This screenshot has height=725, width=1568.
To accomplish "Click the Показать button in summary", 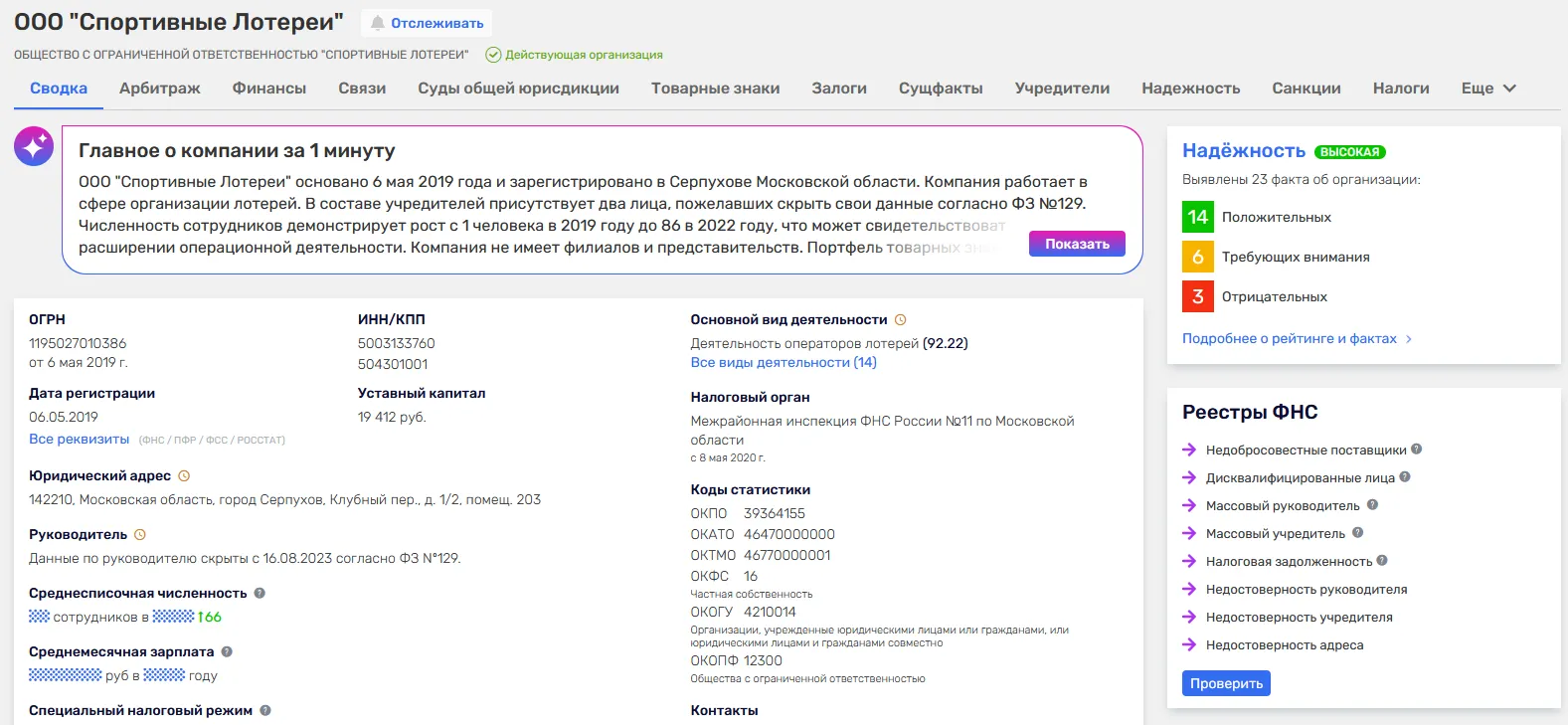I will pos(1077,244).
